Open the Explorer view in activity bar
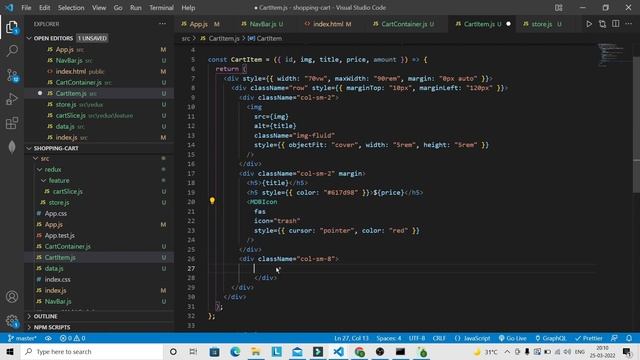The image size is (640, 360). click(x=12, y=27)
